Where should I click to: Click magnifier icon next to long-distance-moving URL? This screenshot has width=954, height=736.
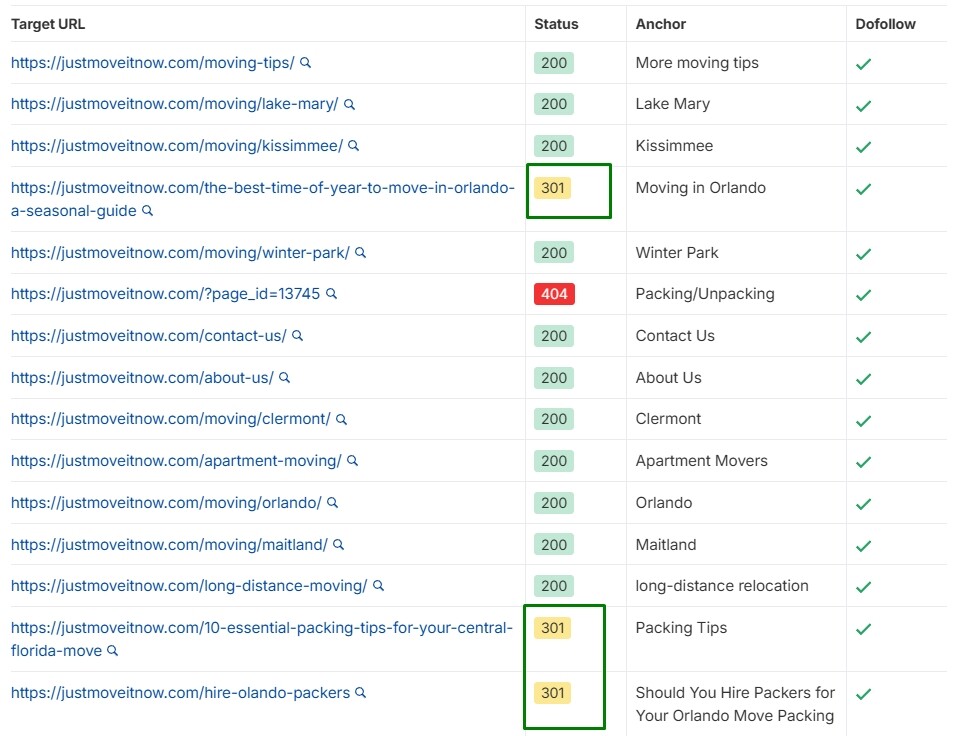point(378,586)
